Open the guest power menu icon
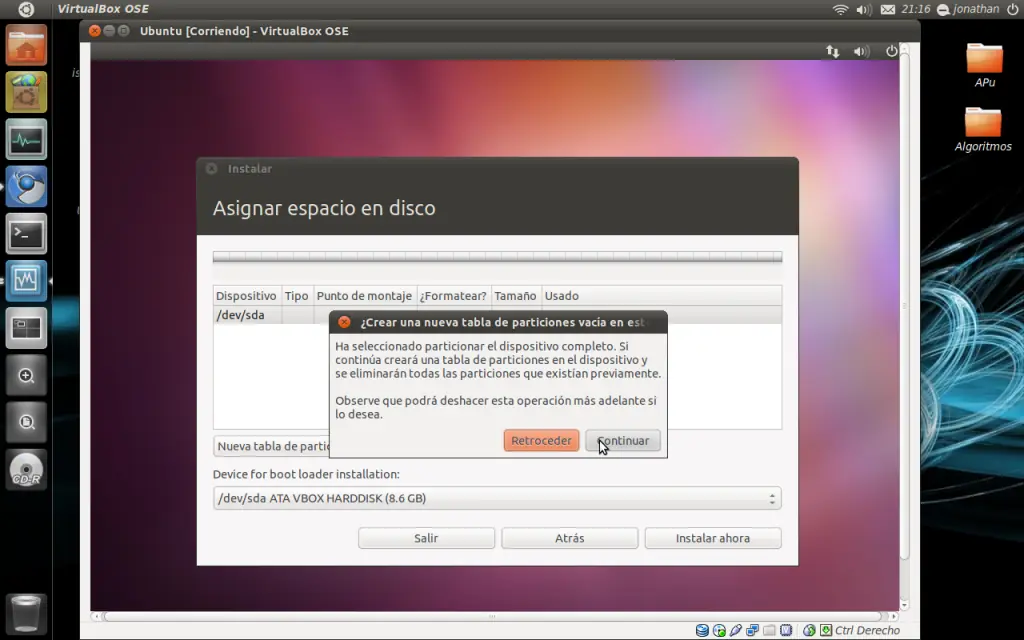 click(891, 51)
